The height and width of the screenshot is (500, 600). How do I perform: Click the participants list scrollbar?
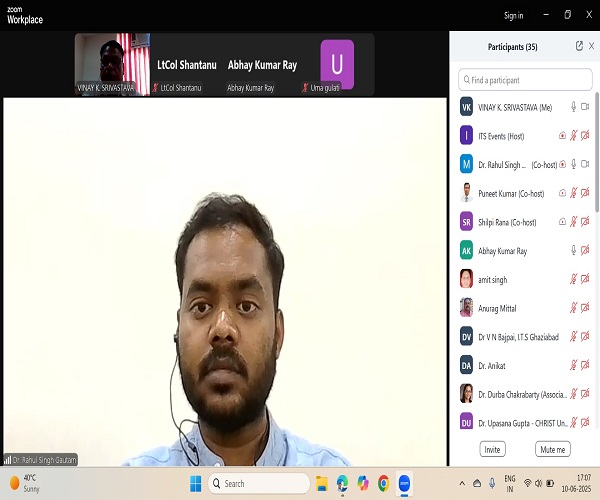point(597,152)
